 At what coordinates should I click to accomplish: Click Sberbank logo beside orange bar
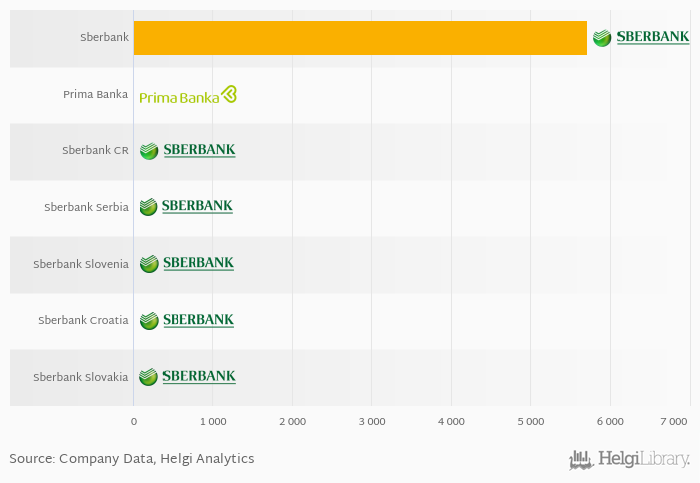pyautogui.click(x=641, y=37)
